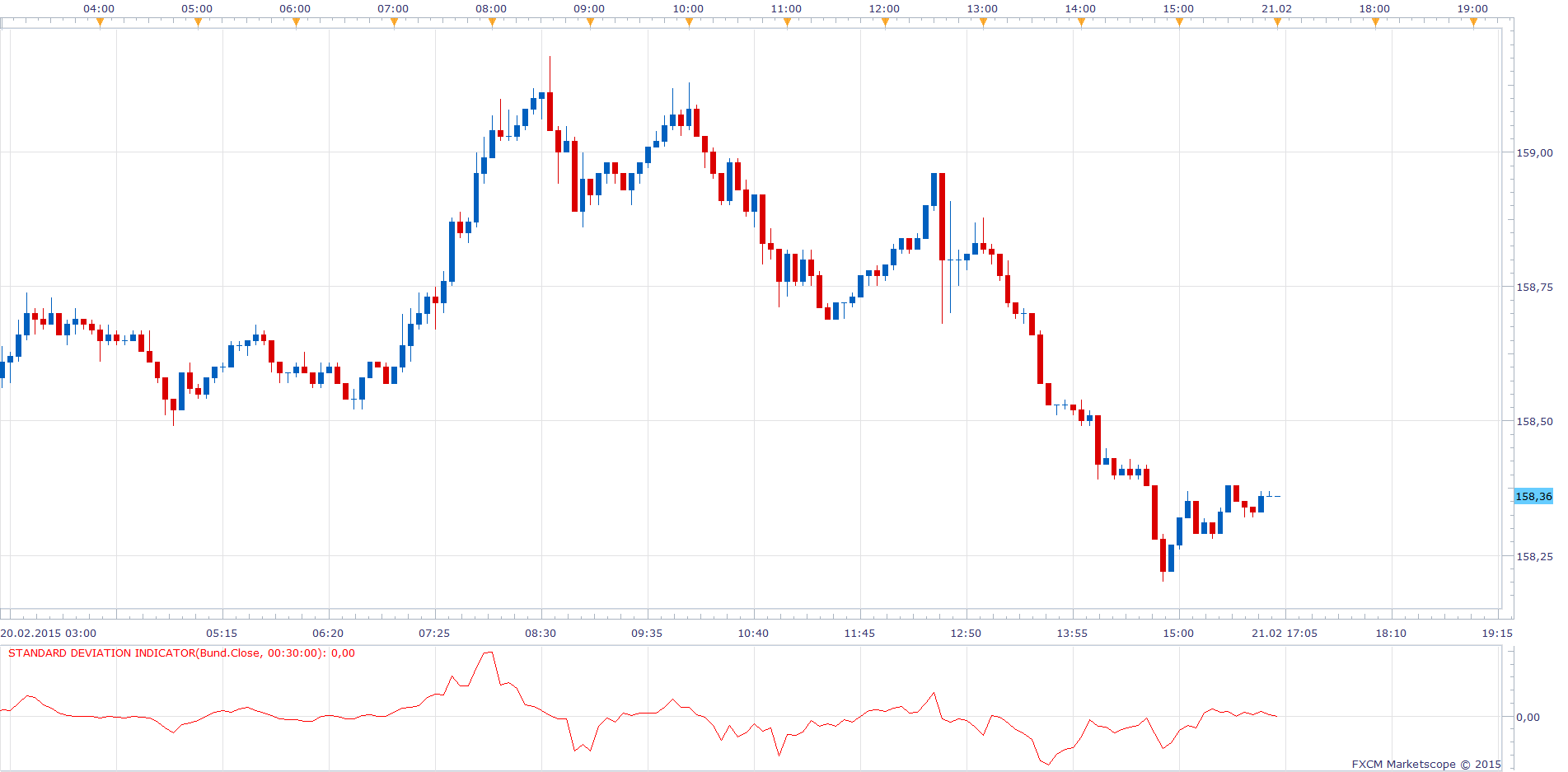Click the orange marker under 12:00
Image resolution: width=1568 pixels, height=772 pixels.
click(x=885, y=22)
